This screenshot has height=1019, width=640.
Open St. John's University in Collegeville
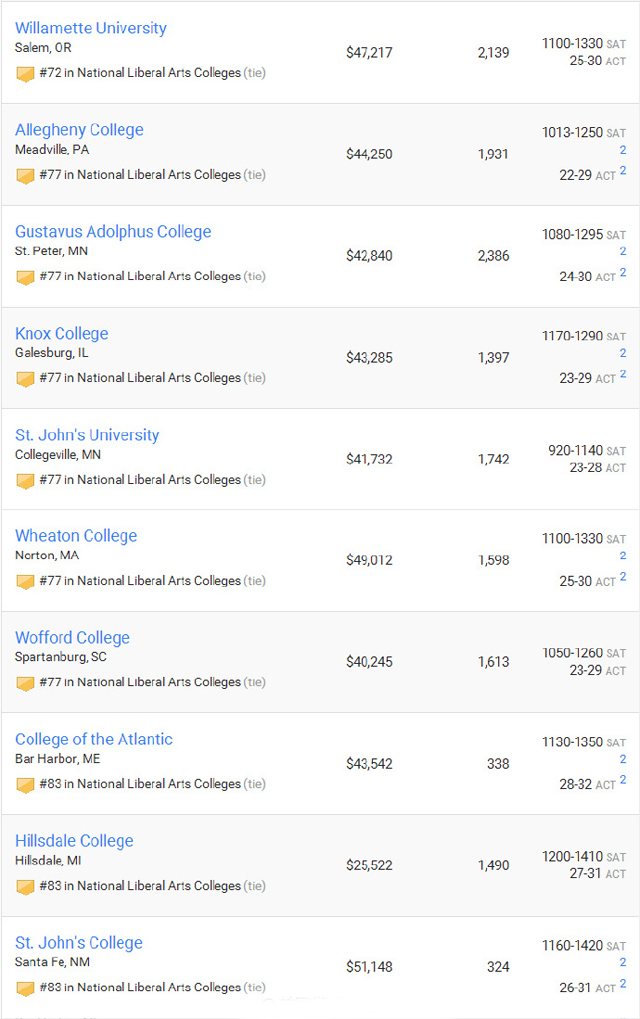87,435
